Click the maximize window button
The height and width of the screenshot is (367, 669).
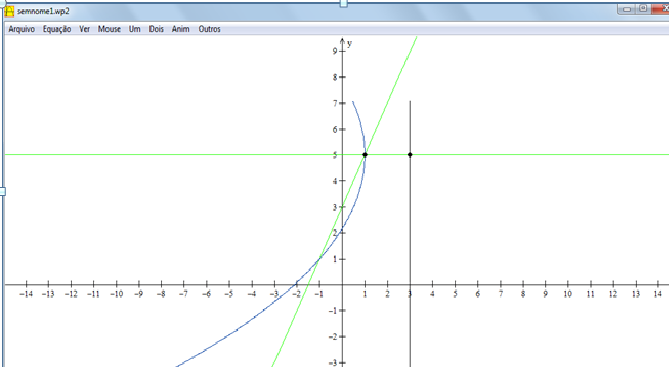[643, 9]
